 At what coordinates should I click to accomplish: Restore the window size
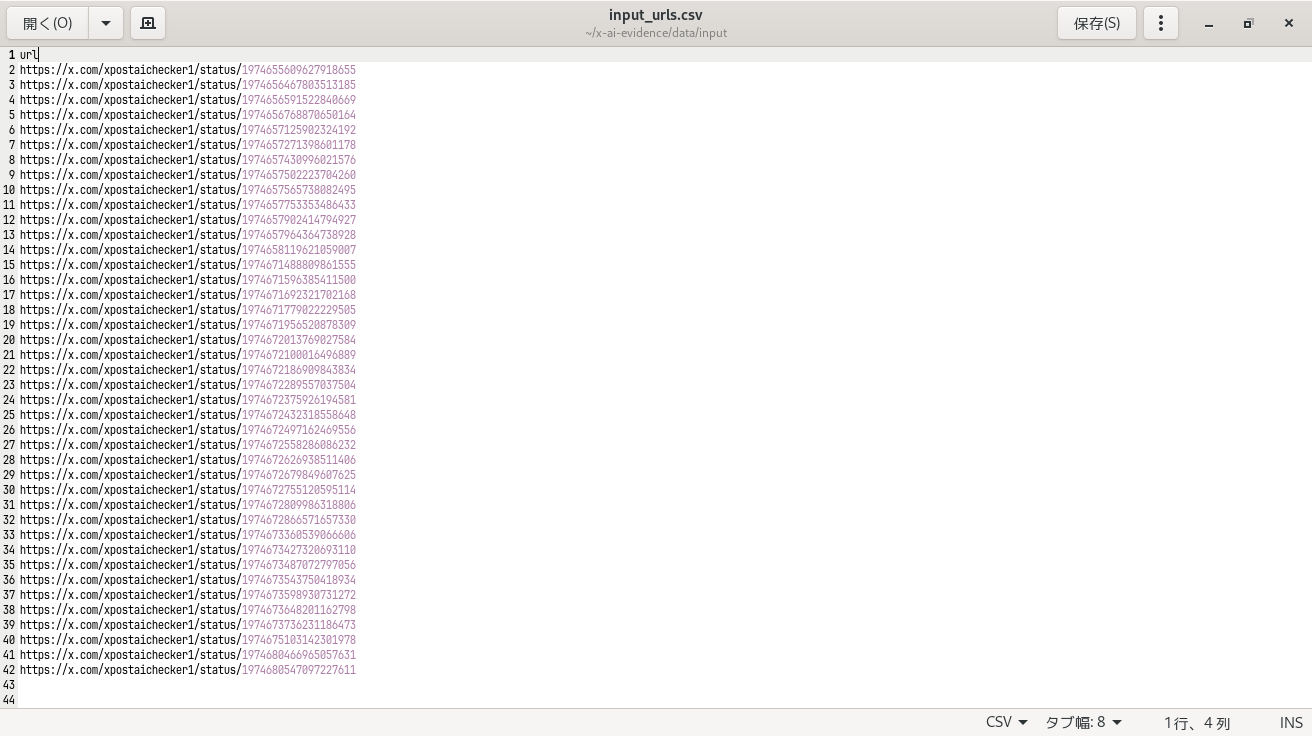[1248, 23]
